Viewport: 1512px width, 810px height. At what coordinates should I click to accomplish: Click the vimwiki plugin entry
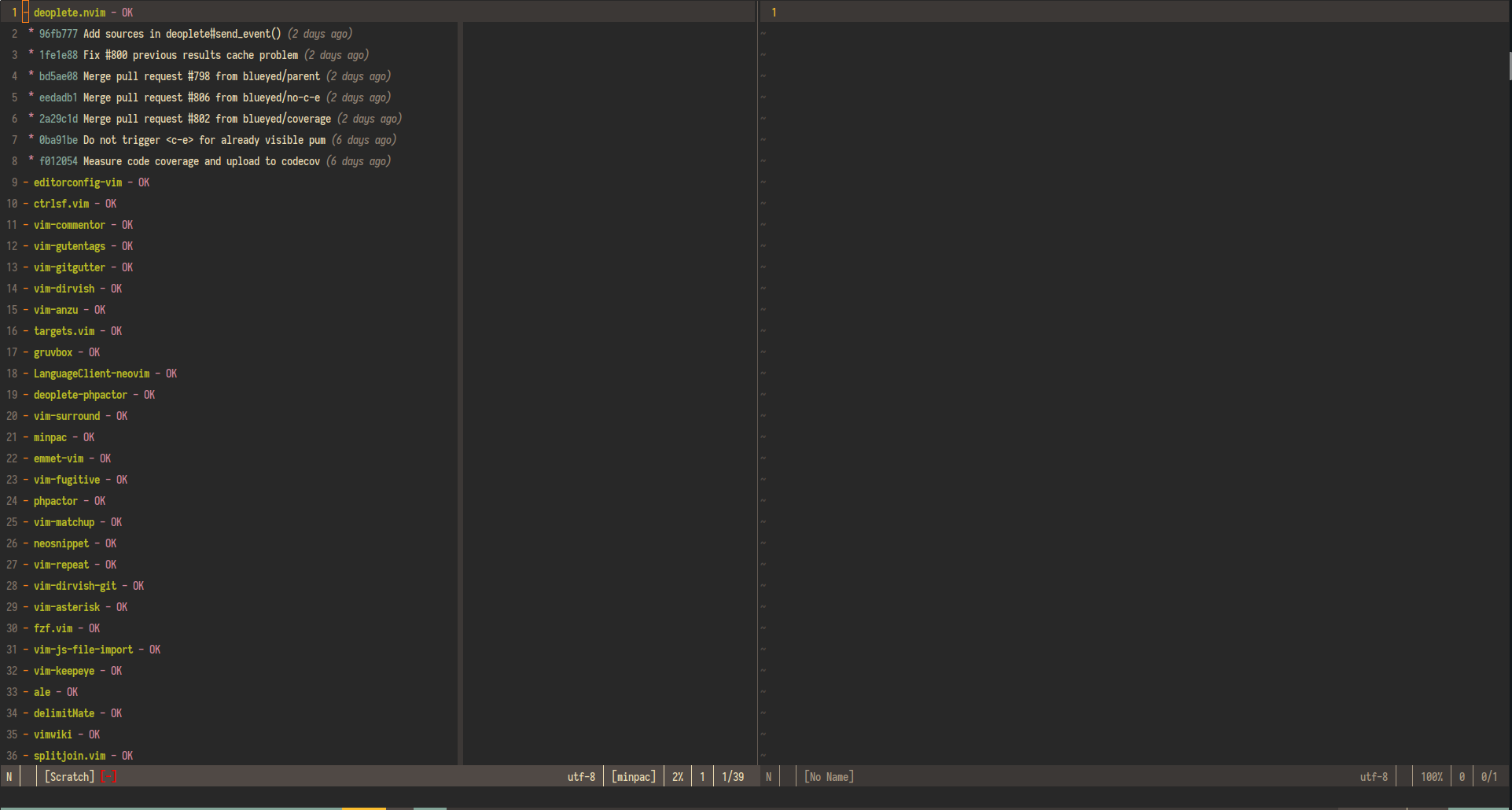(x=61, y=735)
